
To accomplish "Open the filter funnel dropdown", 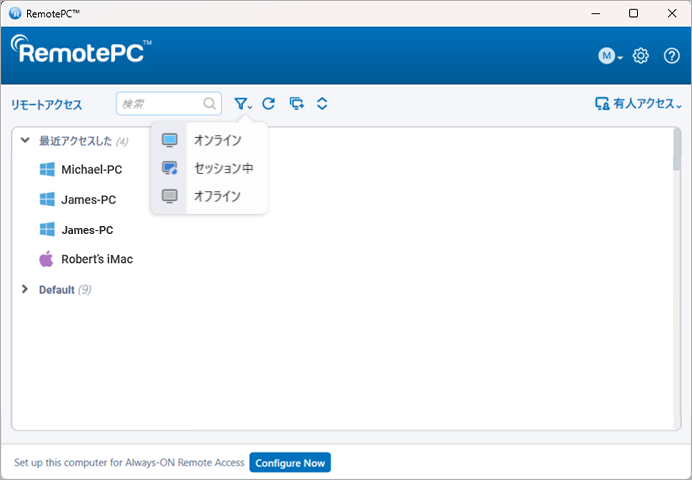I will [242, 104].
